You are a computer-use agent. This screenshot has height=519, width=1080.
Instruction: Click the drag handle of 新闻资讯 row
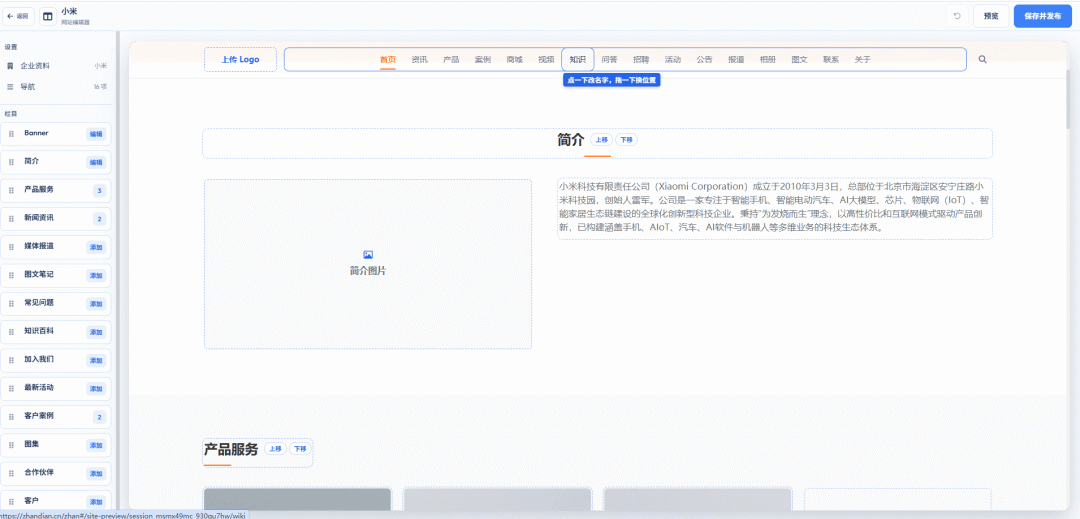[11, 218]
